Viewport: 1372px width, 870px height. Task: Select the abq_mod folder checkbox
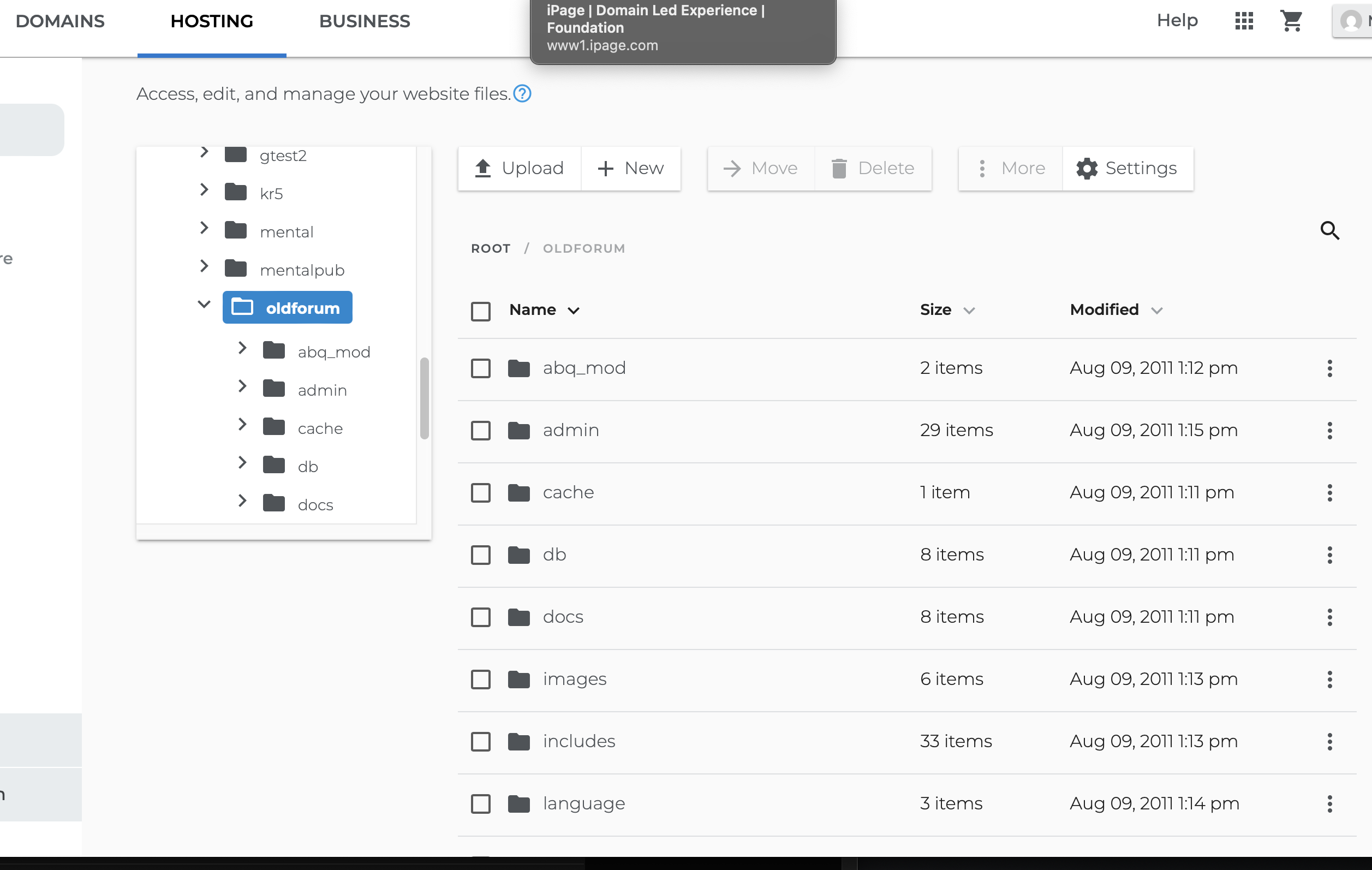(480, 368)
